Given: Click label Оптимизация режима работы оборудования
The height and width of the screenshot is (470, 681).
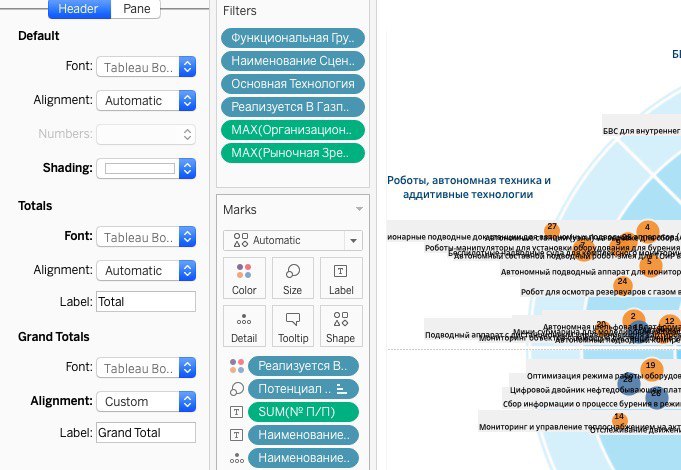Looking at the screenshot, I should (604, 376).
